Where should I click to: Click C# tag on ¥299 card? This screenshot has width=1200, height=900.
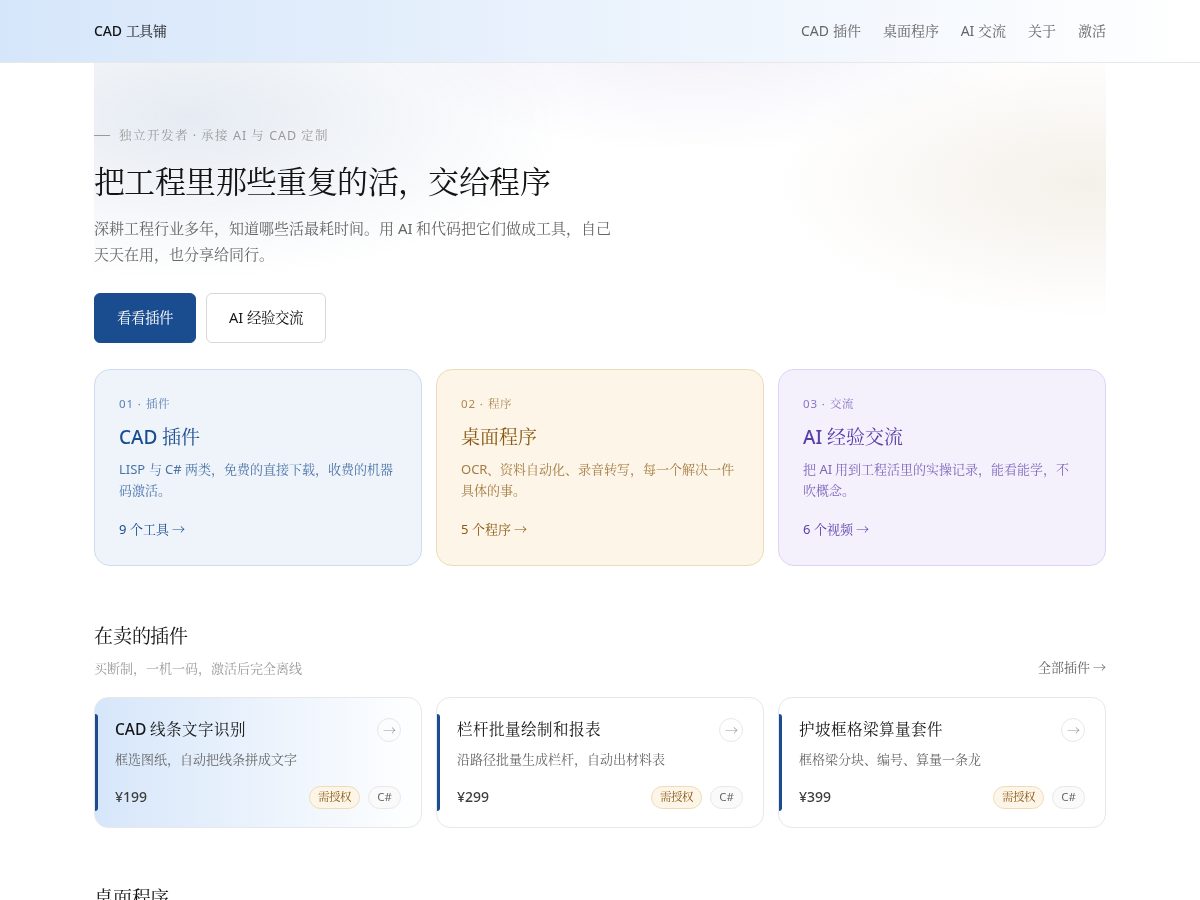pyautogui.click(x=726, y=797)
